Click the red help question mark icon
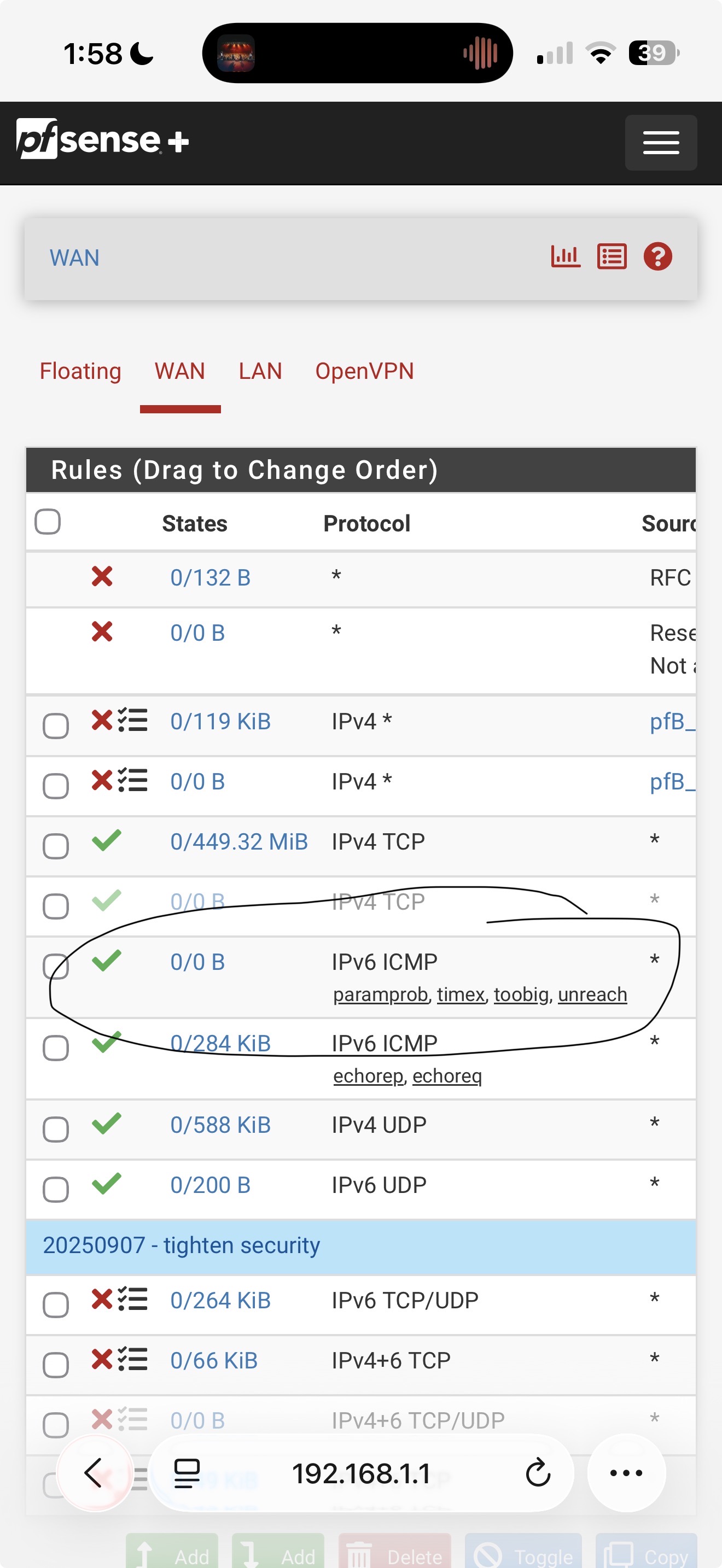The image size is (722, 1568). coord(657,256)
